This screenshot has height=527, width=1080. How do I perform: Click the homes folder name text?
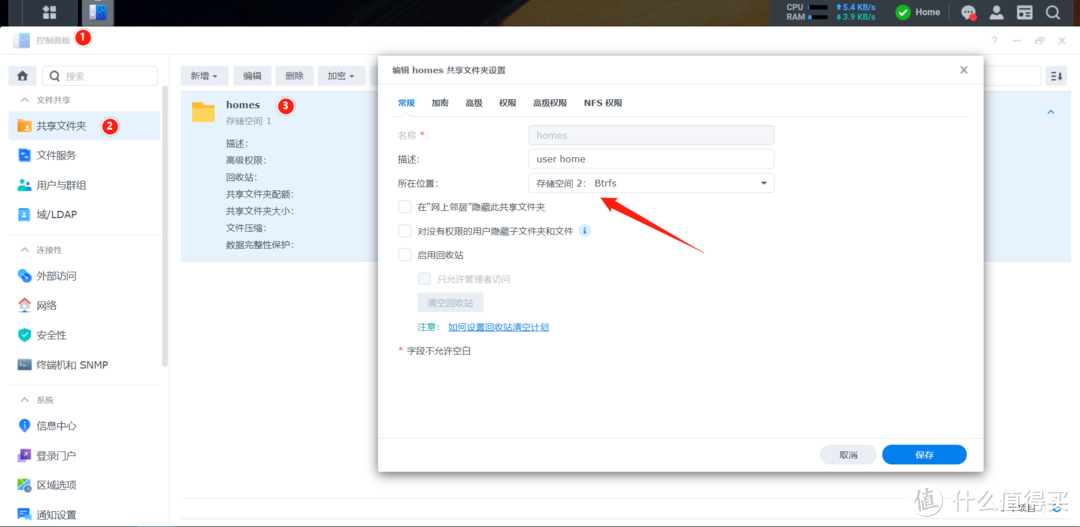click(243, 105)
